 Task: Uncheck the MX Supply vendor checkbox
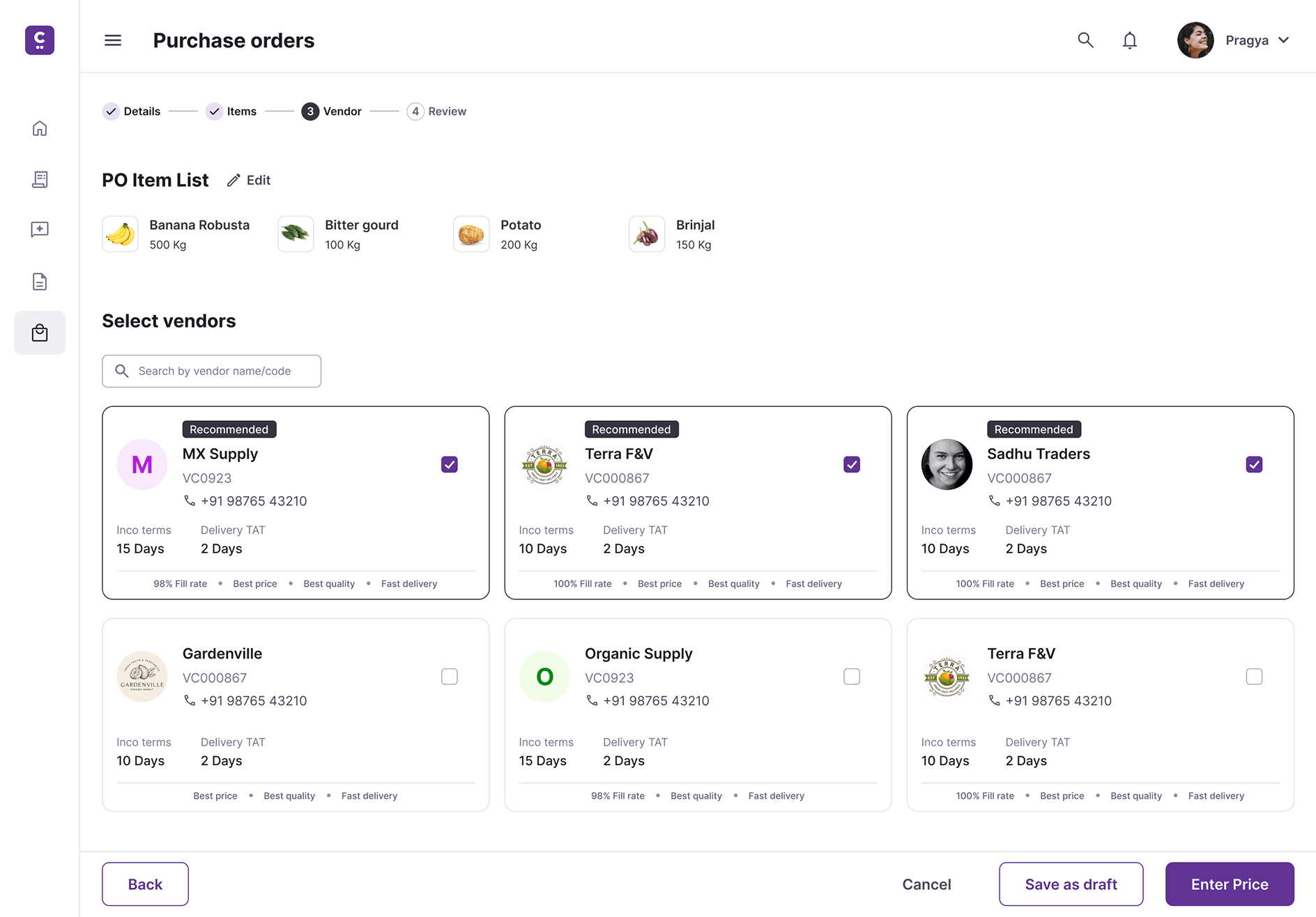(450, 465)
